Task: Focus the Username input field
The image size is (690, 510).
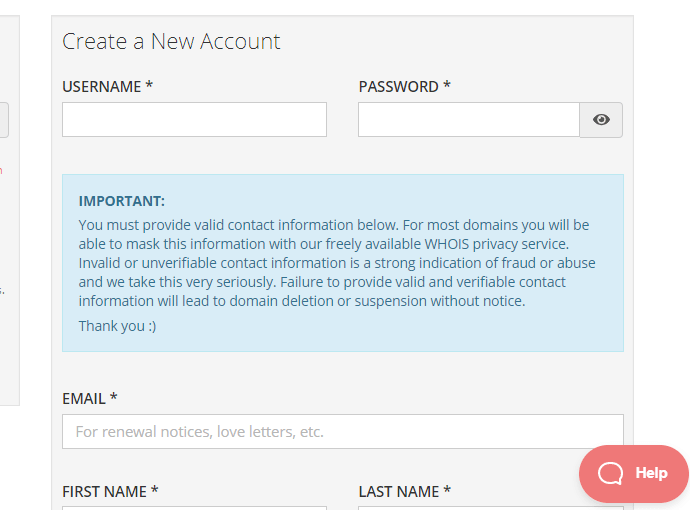Action: point(194,120)
